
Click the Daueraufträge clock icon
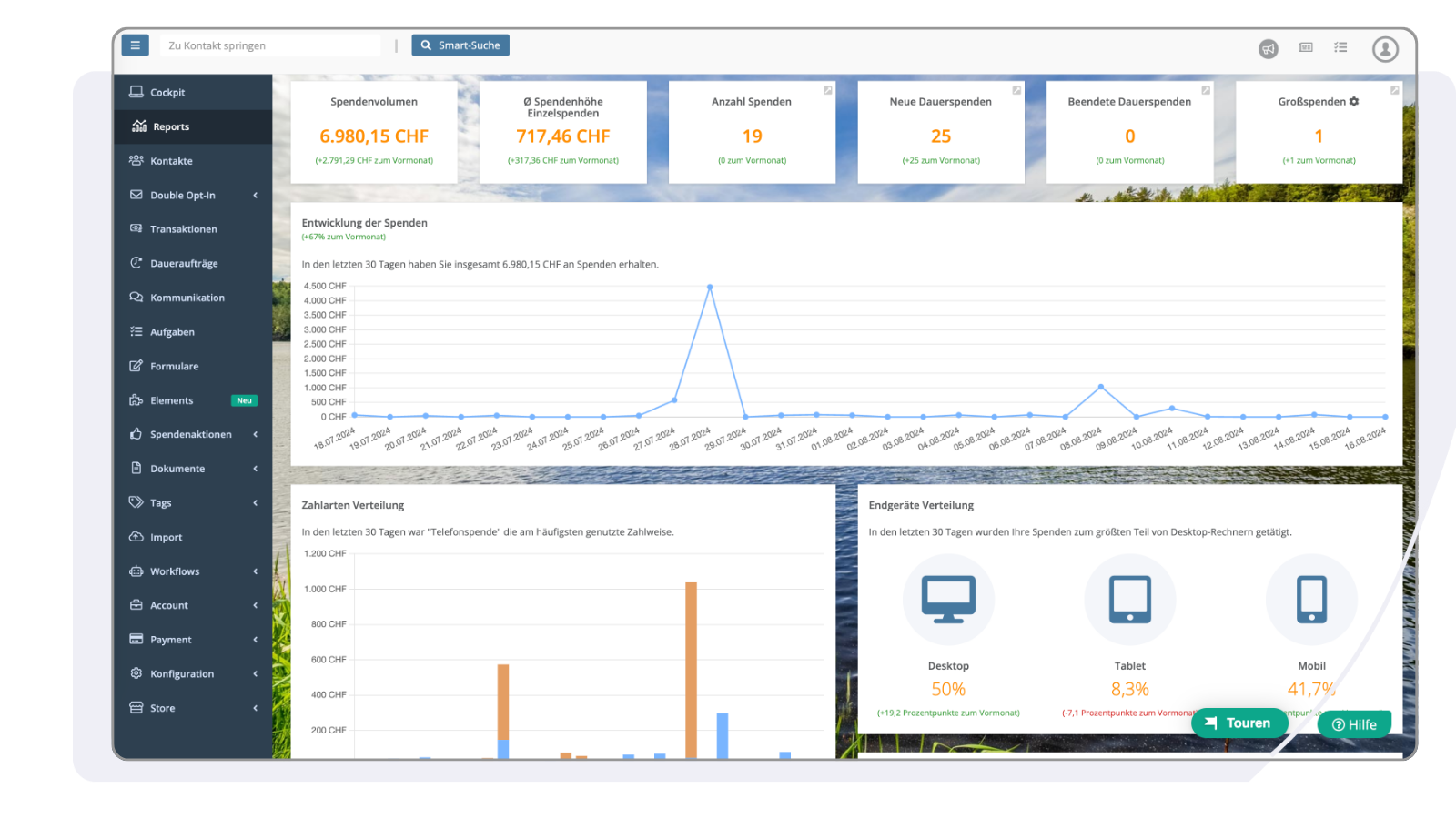pos(135,263)
